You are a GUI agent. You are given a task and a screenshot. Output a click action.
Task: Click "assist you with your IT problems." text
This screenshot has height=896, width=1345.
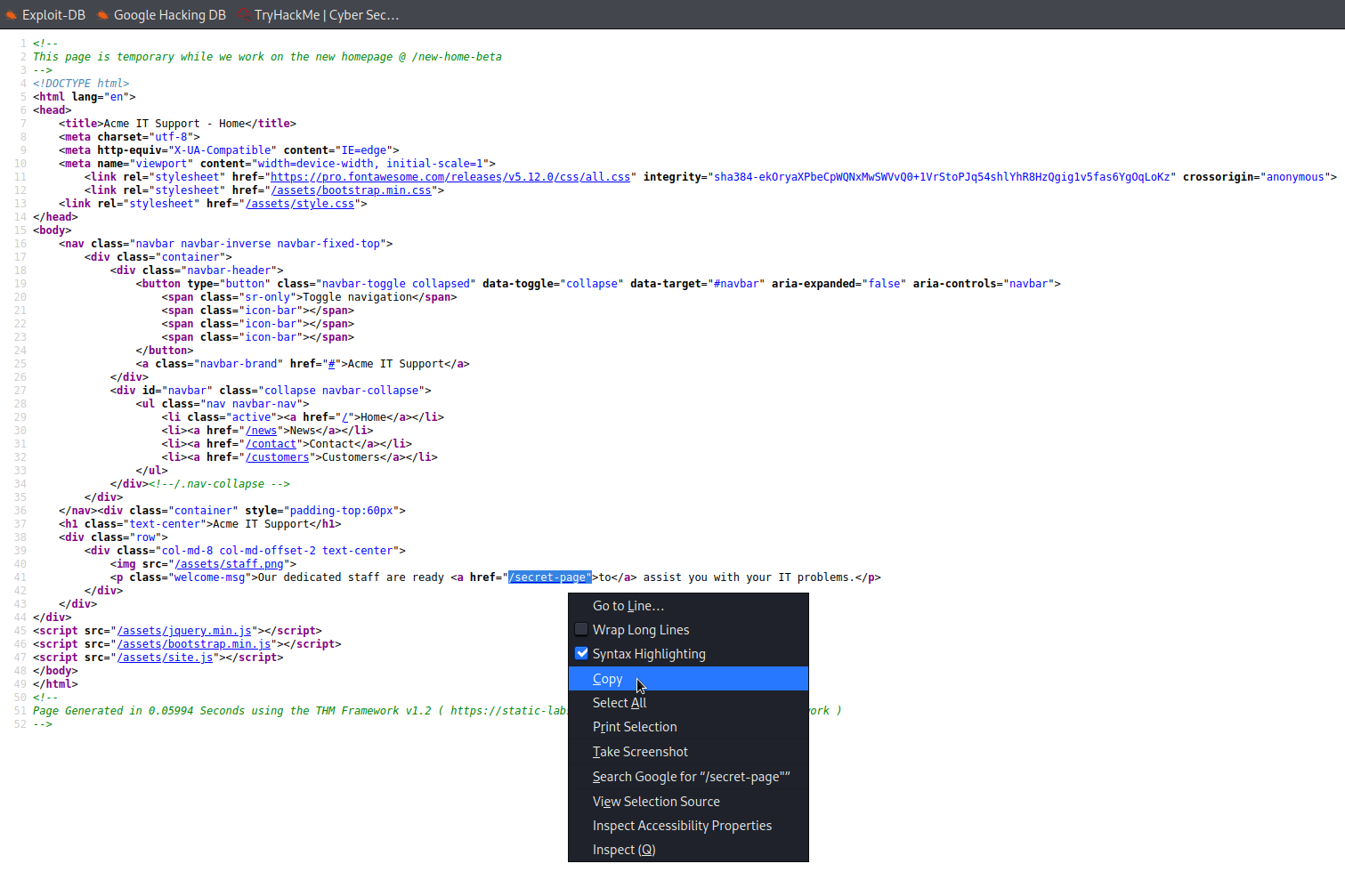point(749,577)
